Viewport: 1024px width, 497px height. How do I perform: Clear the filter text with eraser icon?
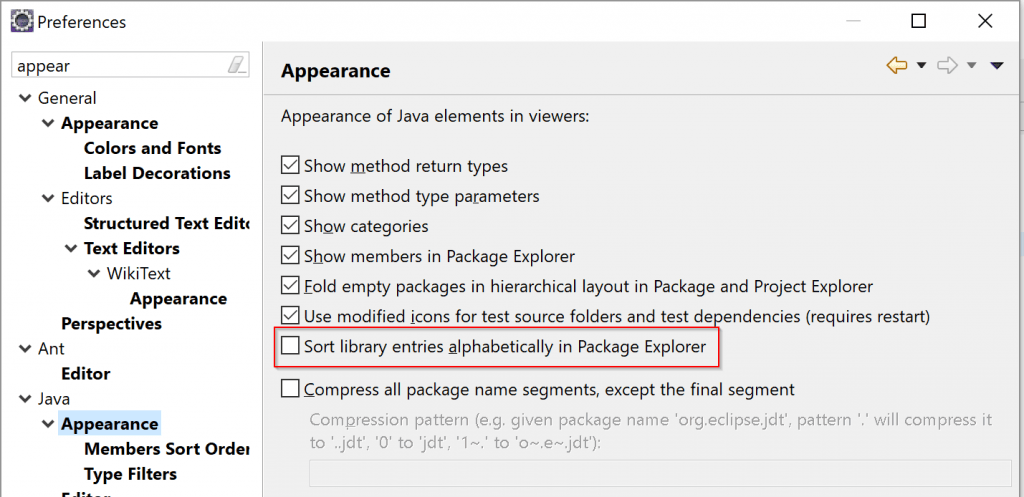[236, 65]
